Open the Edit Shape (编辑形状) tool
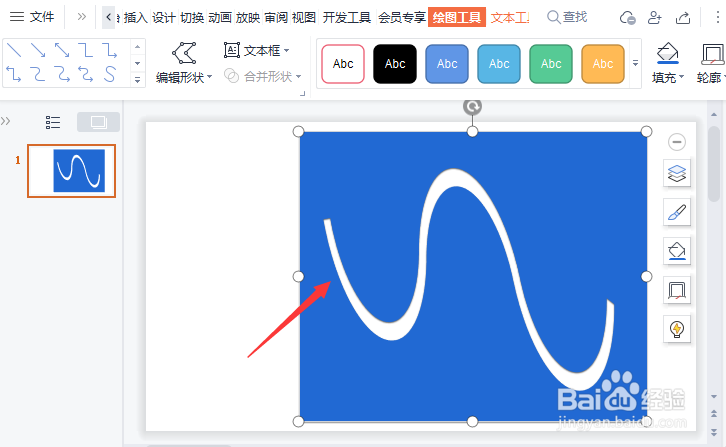 click(184, 63)
